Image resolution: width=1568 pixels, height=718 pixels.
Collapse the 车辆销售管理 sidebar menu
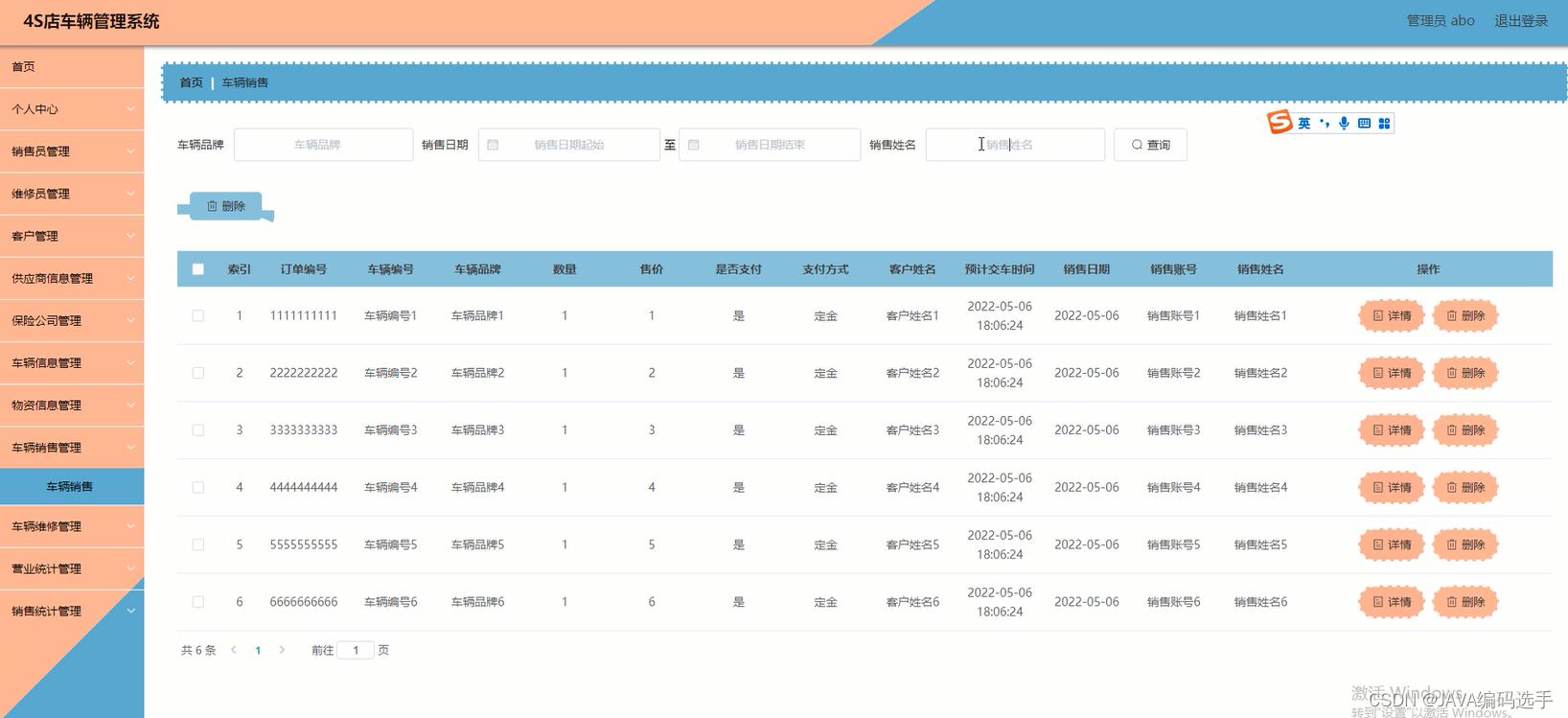click(x=72, y=447)
